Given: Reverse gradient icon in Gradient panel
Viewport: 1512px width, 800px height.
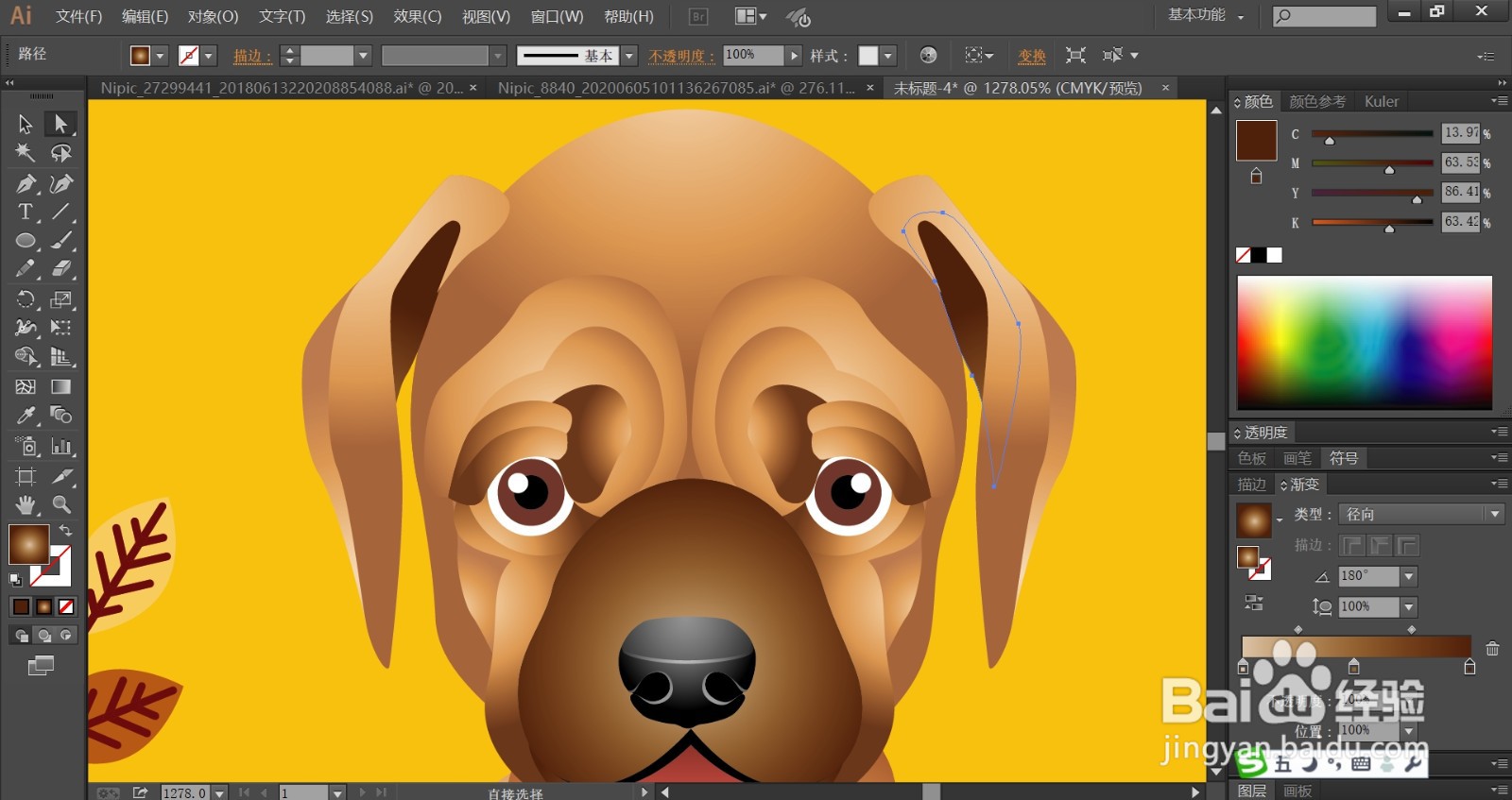Looking at the screenshot, I should 1254,602.
